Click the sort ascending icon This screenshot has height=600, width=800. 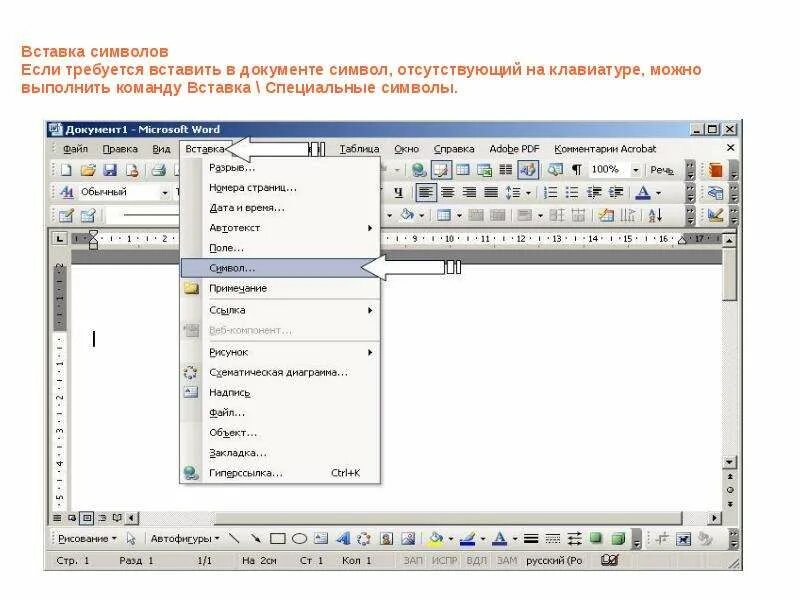655,215
